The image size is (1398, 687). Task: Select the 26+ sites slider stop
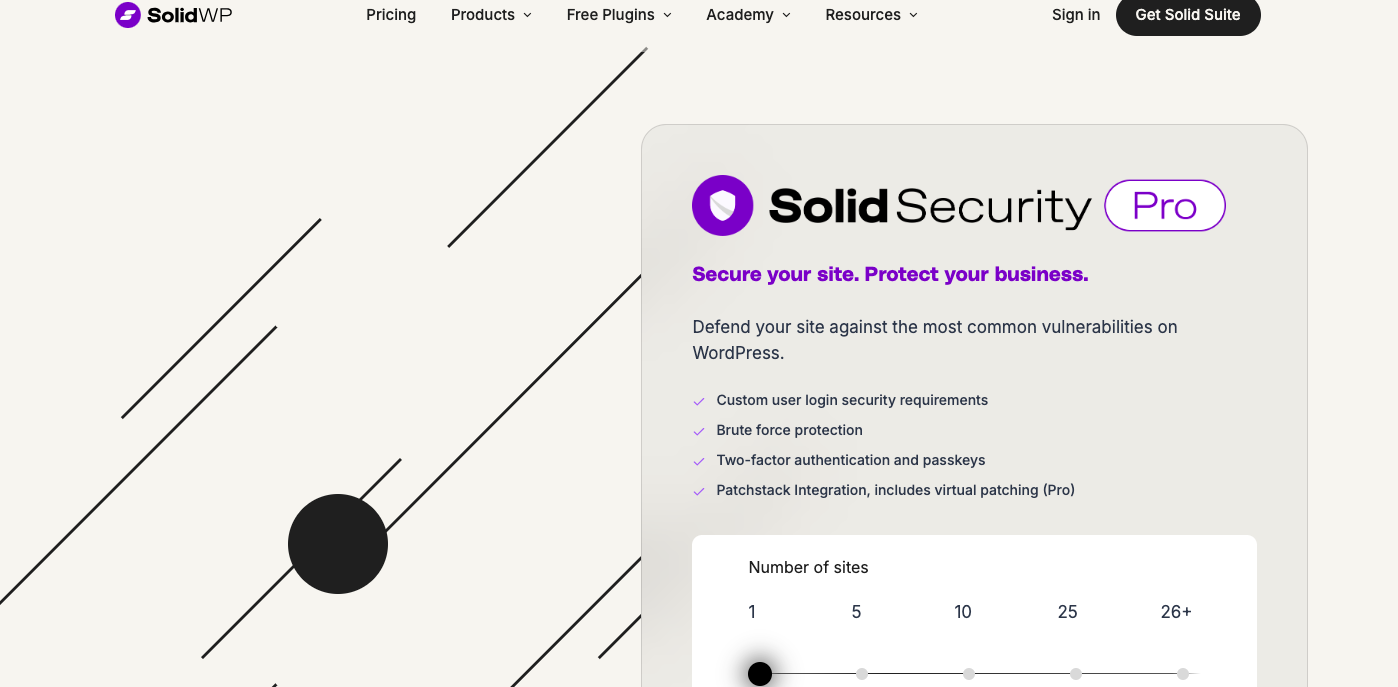1183,674
